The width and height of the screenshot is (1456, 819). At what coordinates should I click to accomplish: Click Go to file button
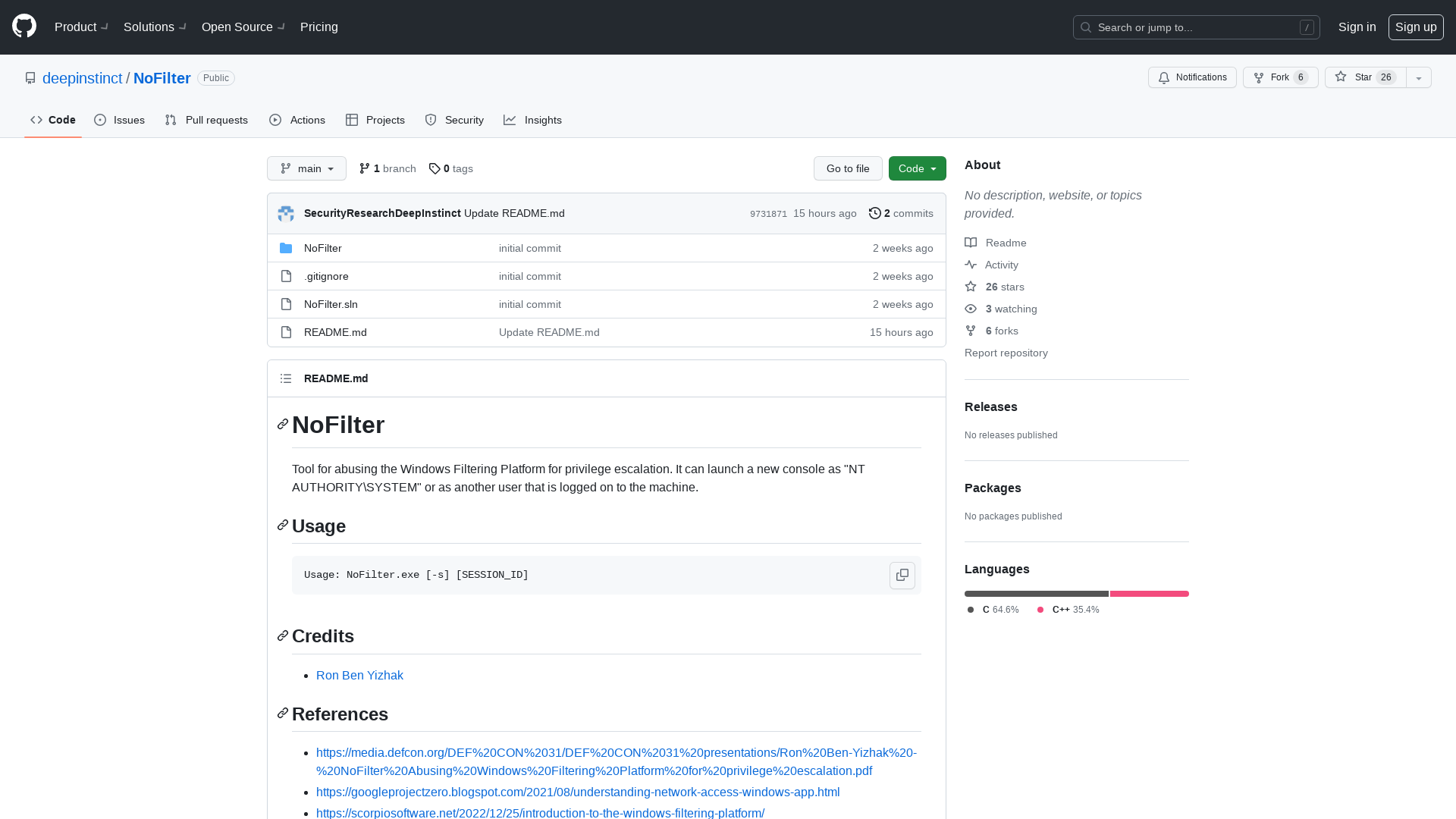[x=848, y=168]
